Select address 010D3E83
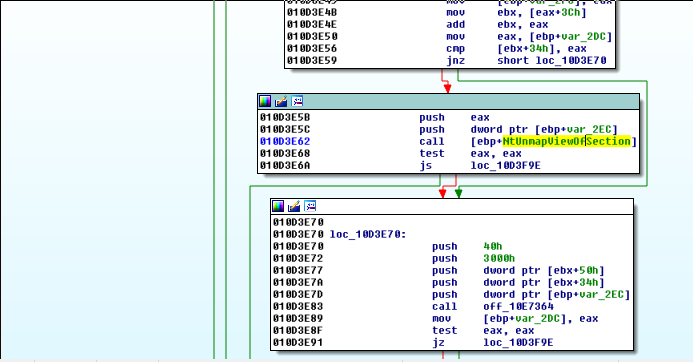 click(x=298, y=306)
